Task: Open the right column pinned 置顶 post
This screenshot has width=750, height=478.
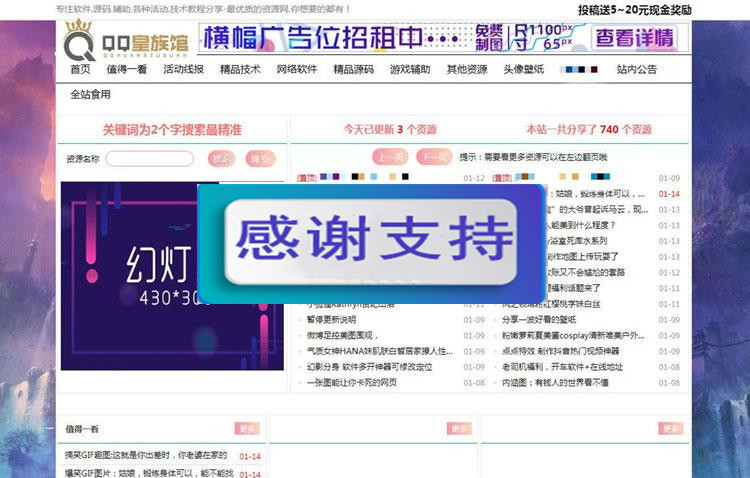Action: (x=551, y=178)
